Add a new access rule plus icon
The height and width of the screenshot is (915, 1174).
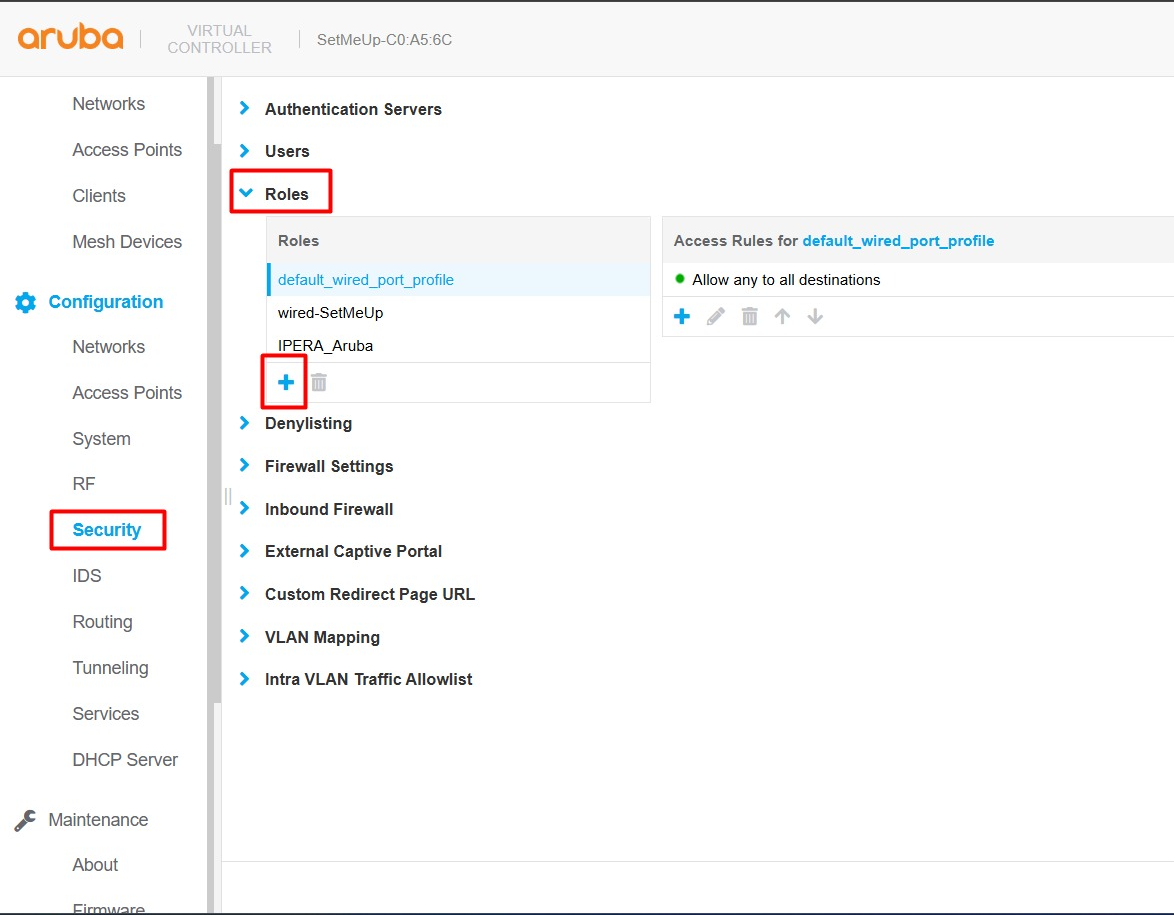682,317
